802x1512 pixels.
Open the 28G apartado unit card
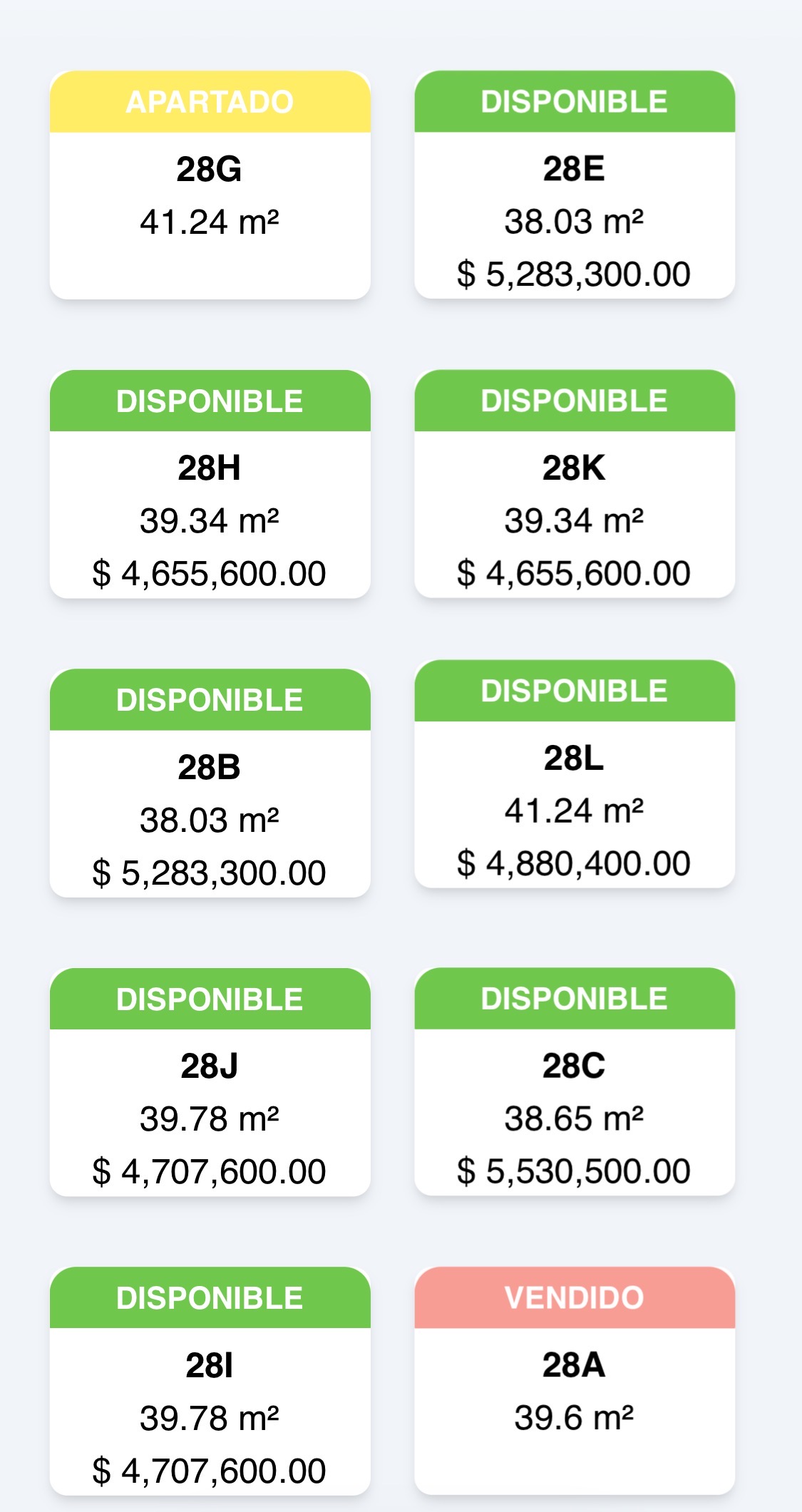[210, 185]
